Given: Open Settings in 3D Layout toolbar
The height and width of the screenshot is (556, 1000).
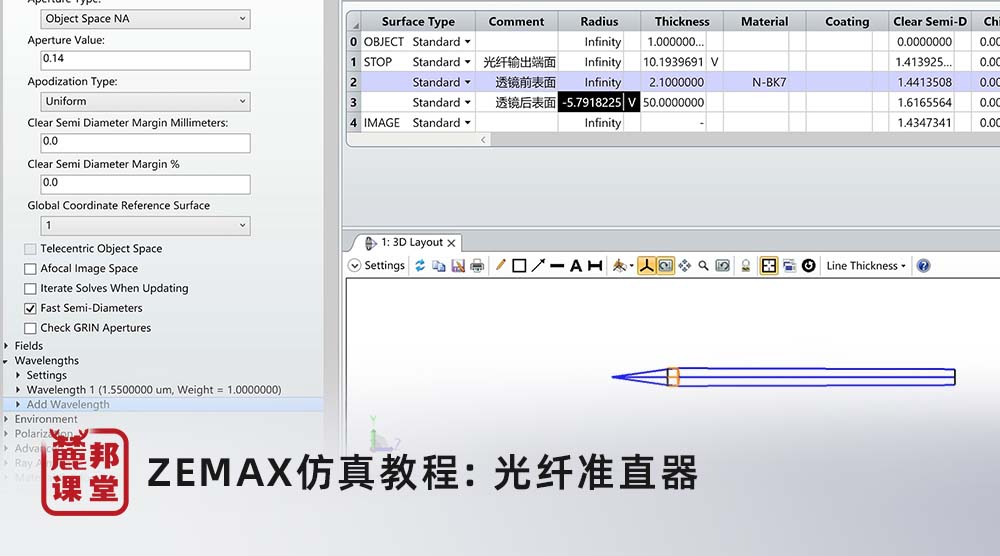Looking at the screenshot, I should pos(385,266).
